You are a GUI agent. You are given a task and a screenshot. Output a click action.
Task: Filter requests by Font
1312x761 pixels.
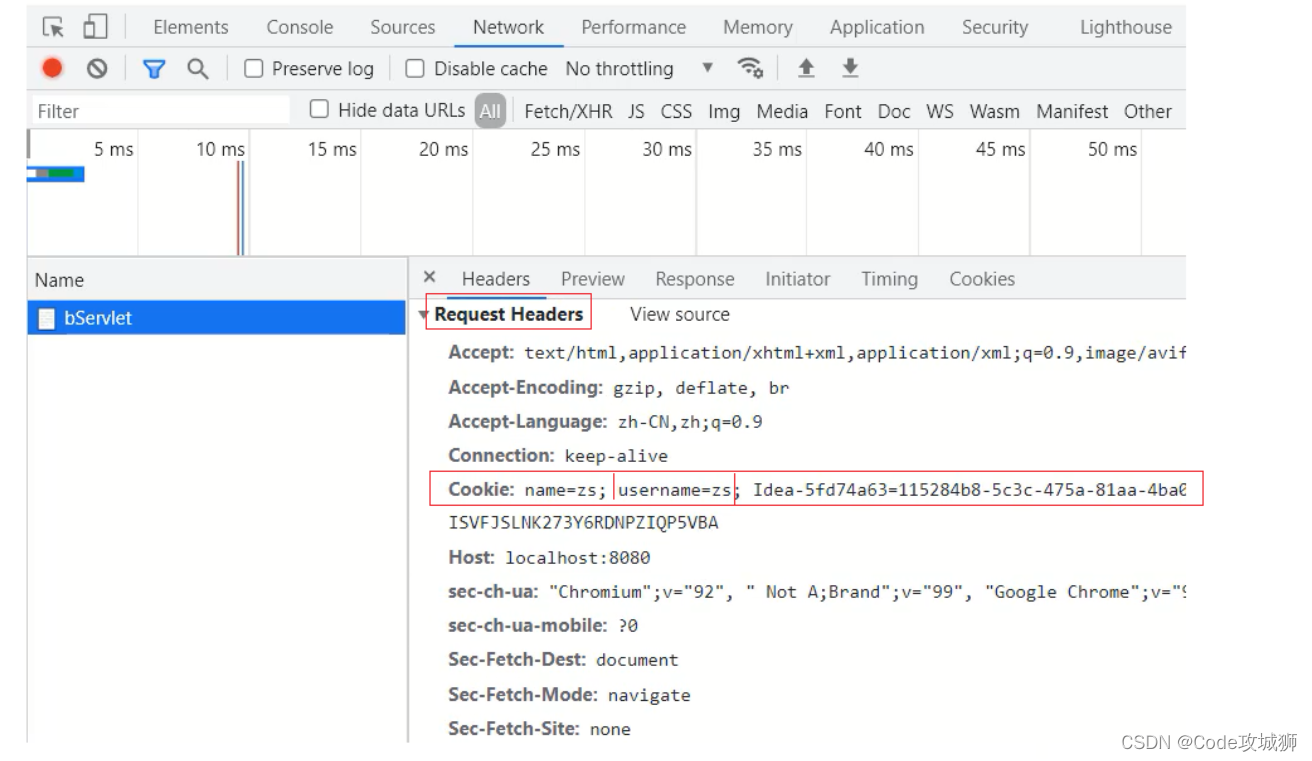point(843,111)
